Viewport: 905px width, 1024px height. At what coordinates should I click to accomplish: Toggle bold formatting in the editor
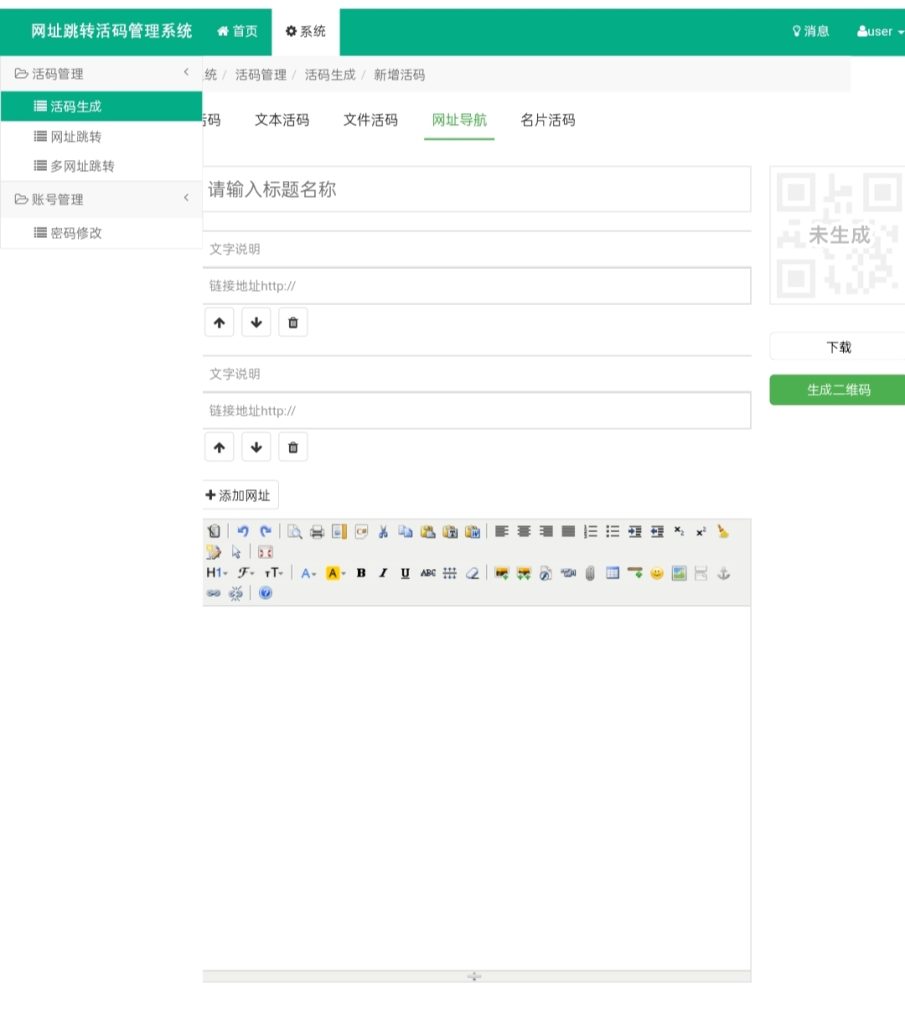[x=361, y=573]
